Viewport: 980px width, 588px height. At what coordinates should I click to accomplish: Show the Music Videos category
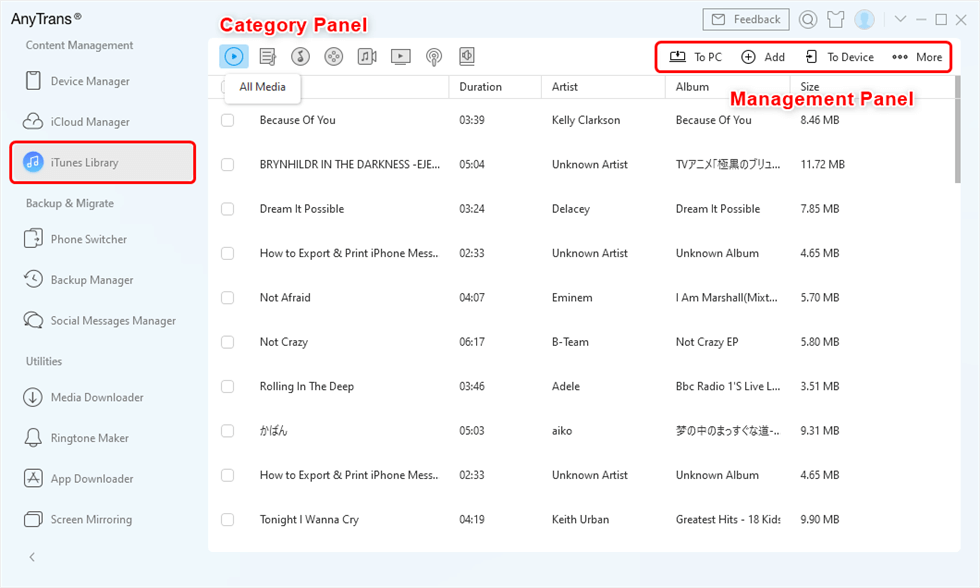point(367,57)
